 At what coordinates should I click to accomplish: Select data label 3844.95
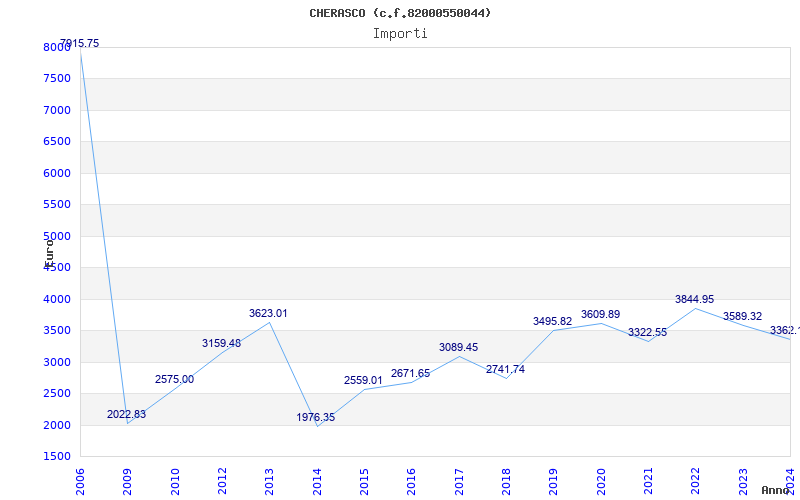click(x=695, y=299)
